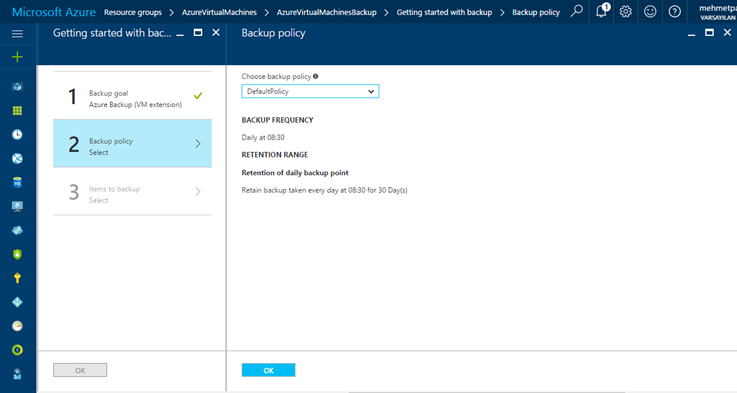
Task: Open notifications bell icon
Action: point(602,11)
